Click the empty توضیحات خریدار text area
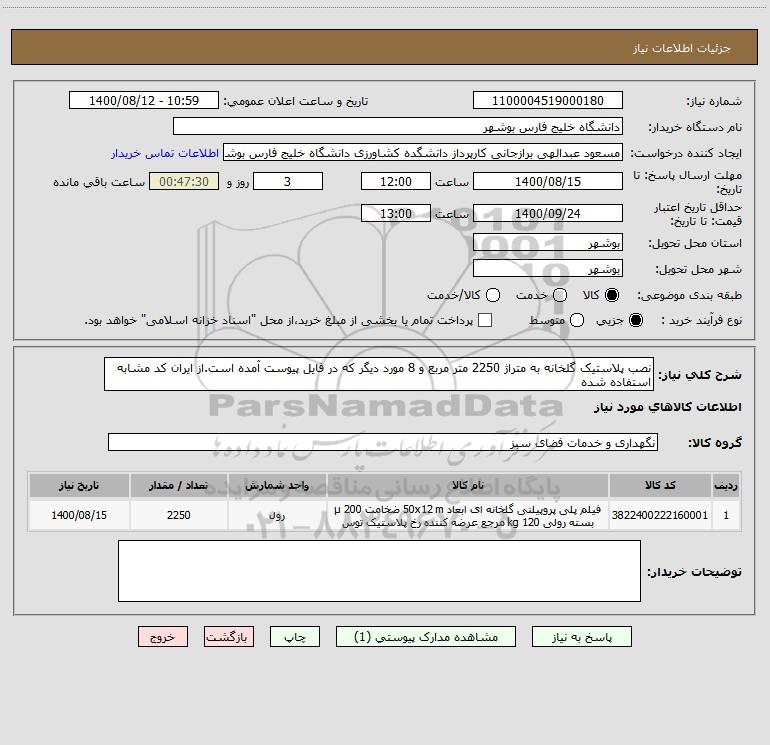This screenshot has height=745, width=770. point(380,571)
